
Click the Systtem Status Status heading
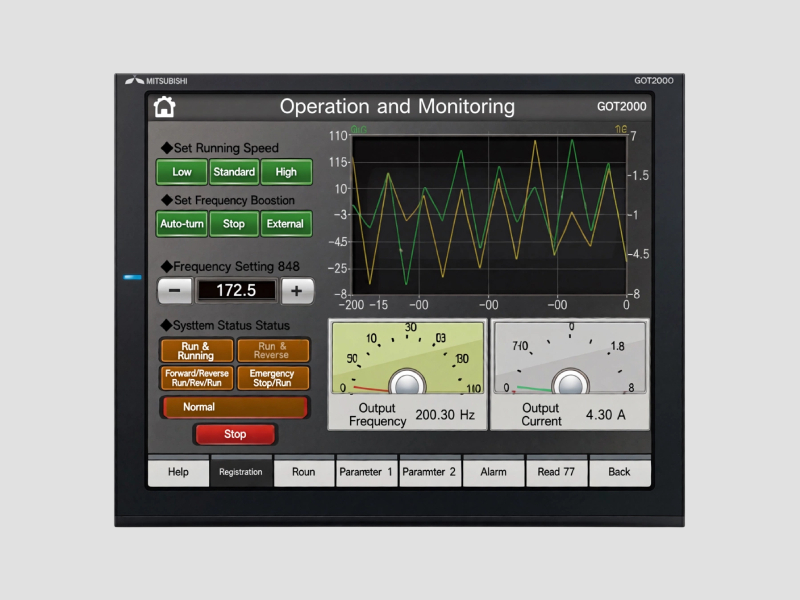click(226, 326)
